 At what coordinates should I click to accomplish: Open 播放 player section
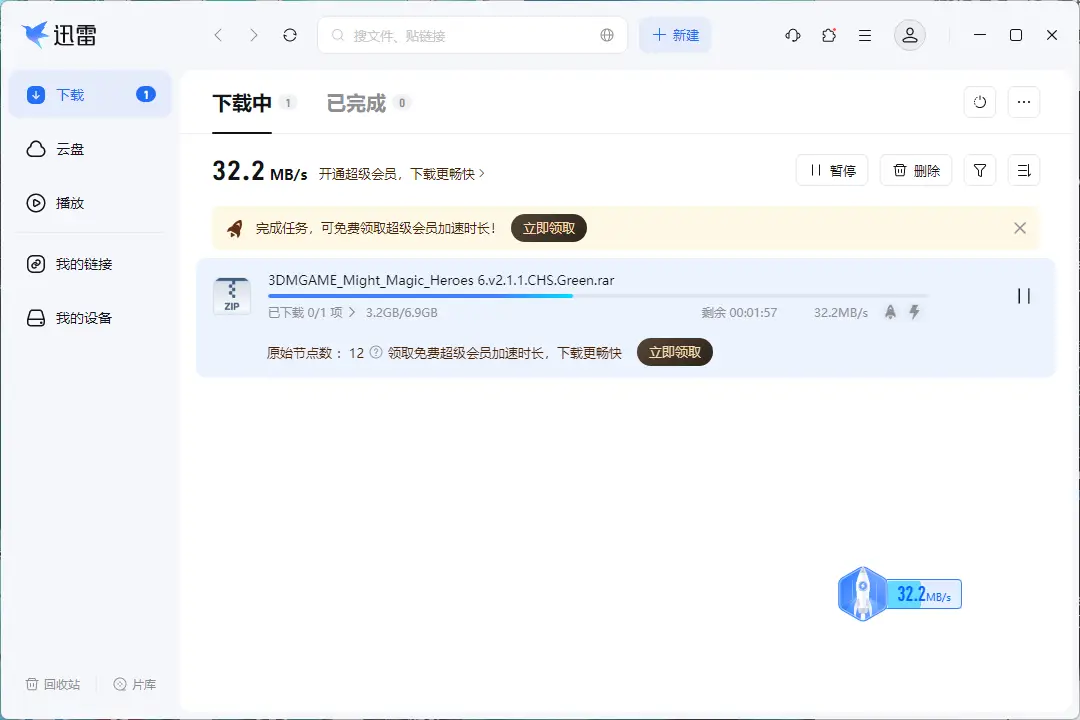point(90,203)
